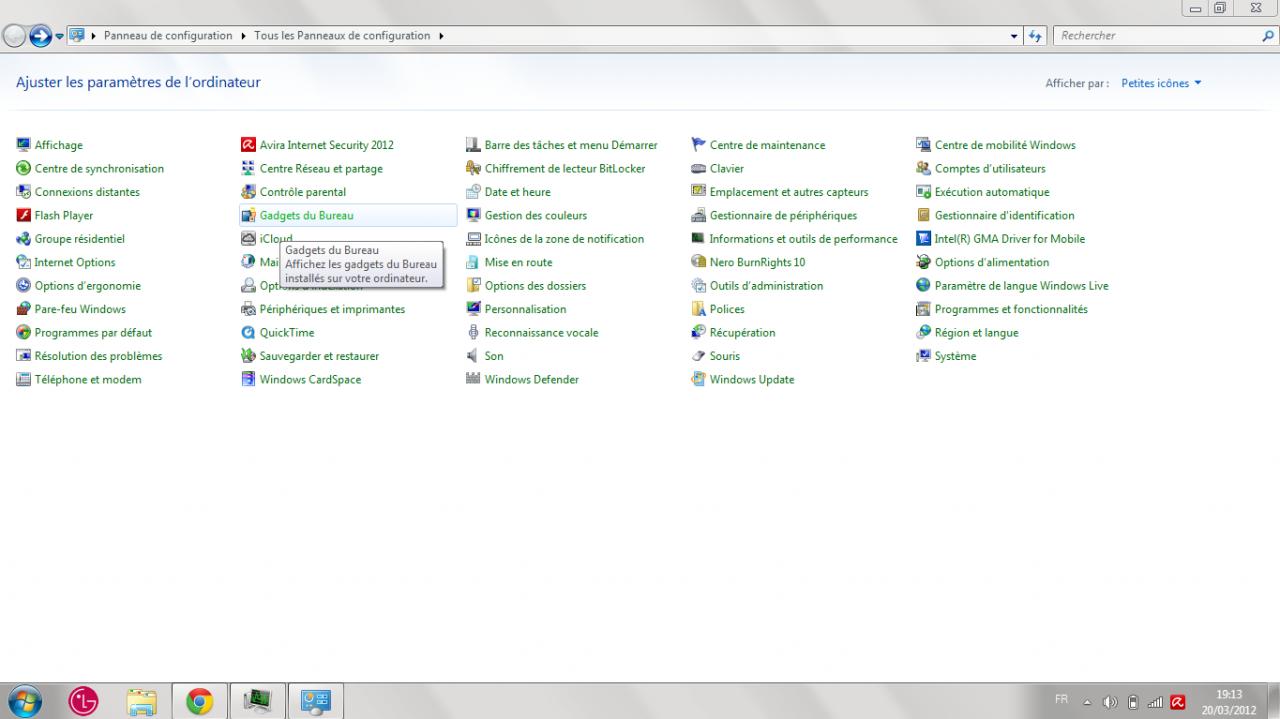The height and width of the screenshot is (719, 1280).
Task: Click the Pare-feu Windows icon
Action: click(24, 309)
